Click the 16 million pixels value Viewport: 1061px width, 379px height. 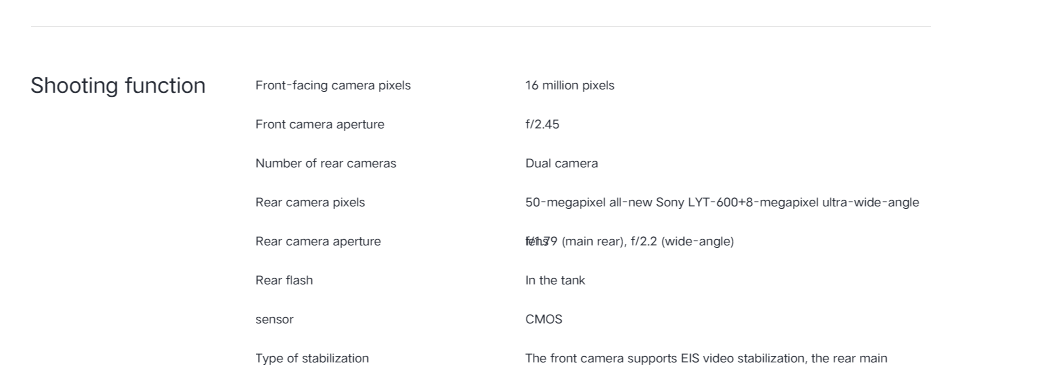coord(570,85)
